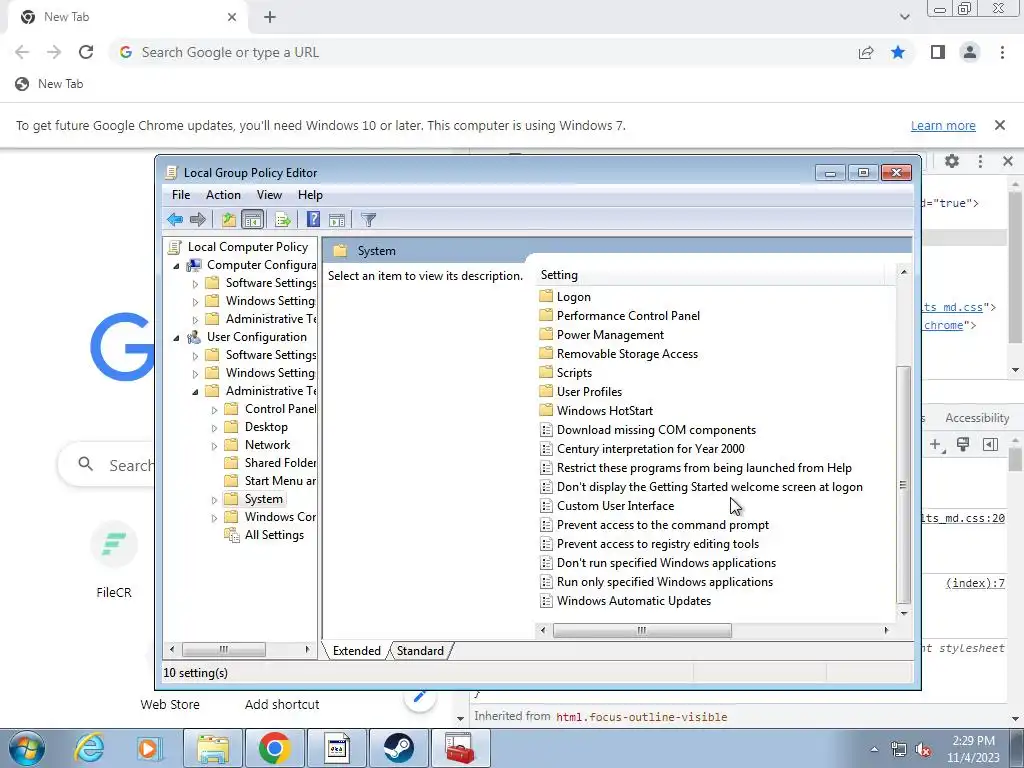Click the Export List toolbar icon
1024x768 pixels.
click(283, 219)
